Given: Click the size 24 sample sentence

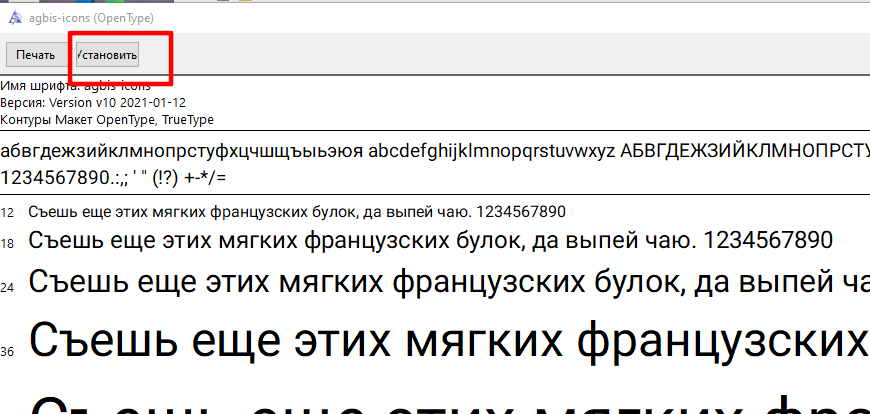Looking at the screenshot, I should (x=449, y=281).
